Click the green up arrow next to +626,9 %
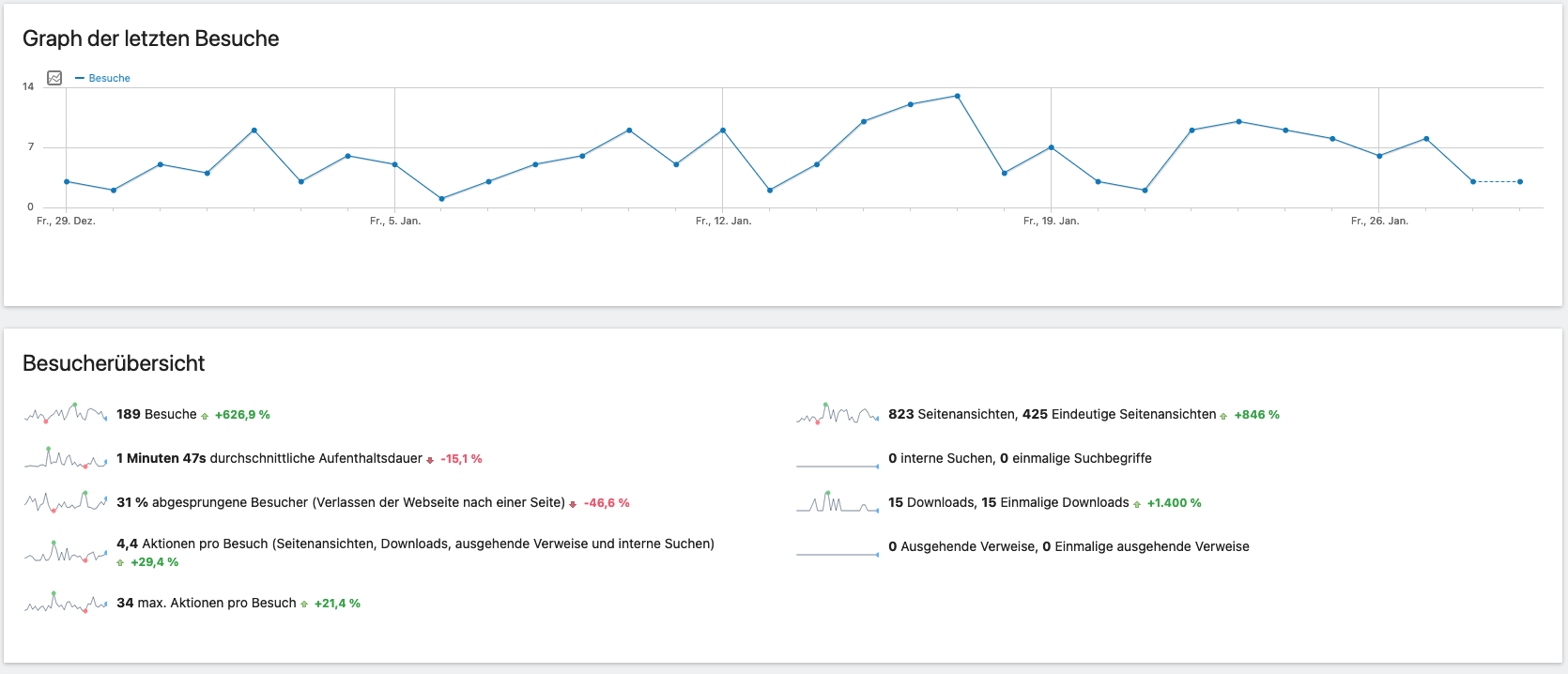This screenshot has width=1568, height=674. pyautogui.click(x=205, y=416)
